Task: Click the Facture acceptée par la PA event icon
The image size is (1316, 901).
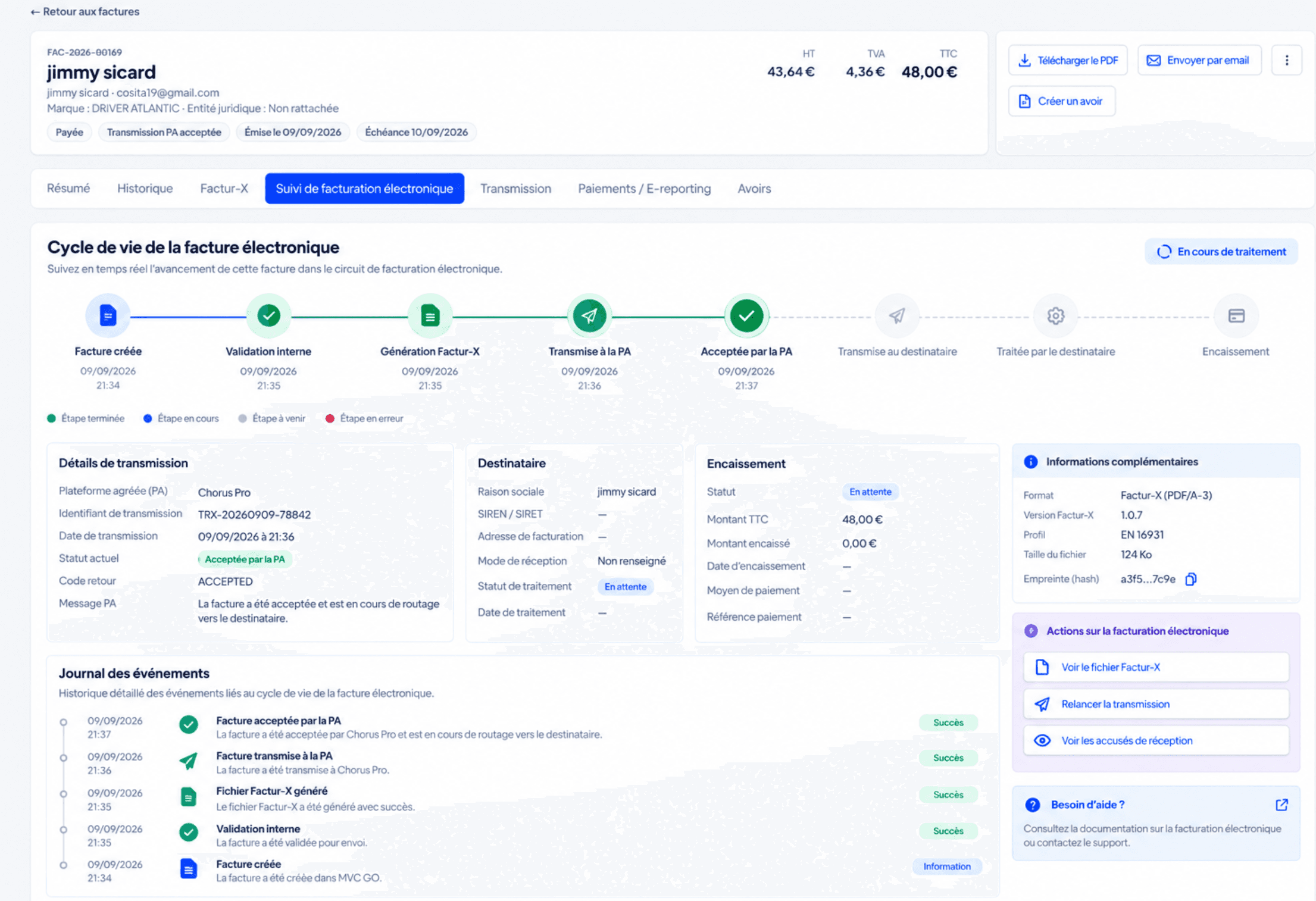Action: click(189, 724)
